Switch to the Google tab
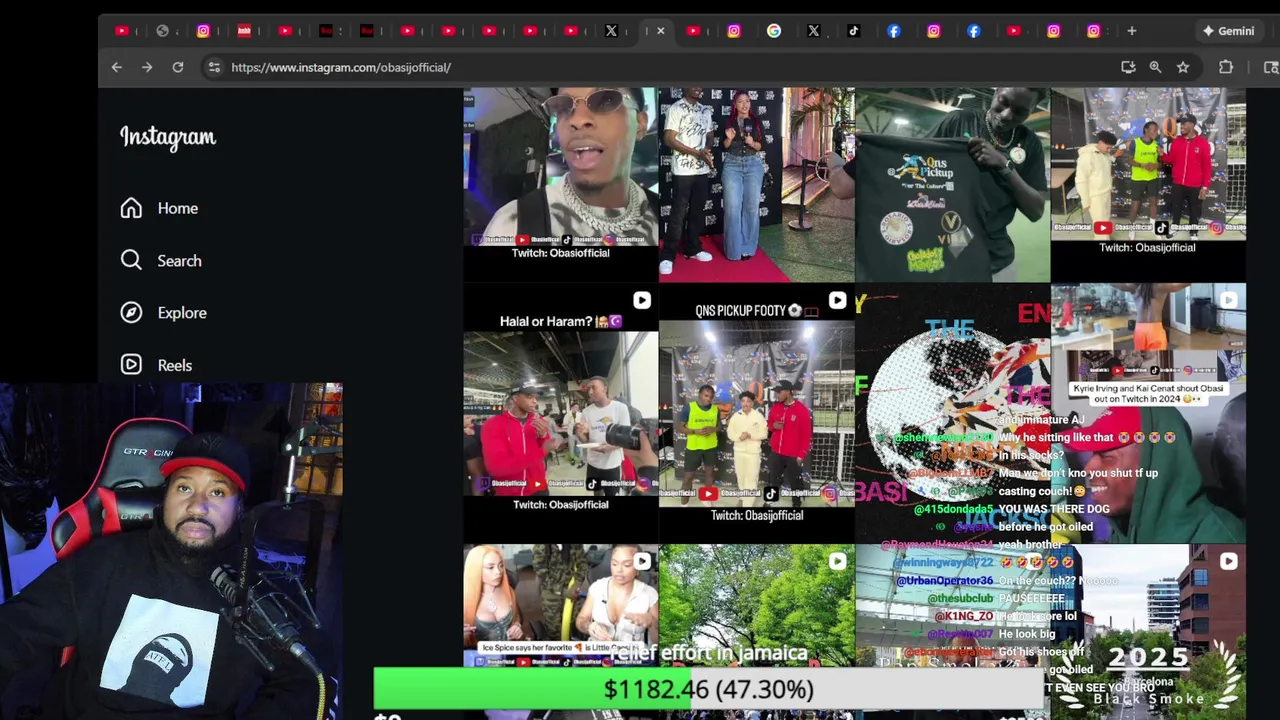The height and width of the screenshot is (720, 1280). [774, 31]
